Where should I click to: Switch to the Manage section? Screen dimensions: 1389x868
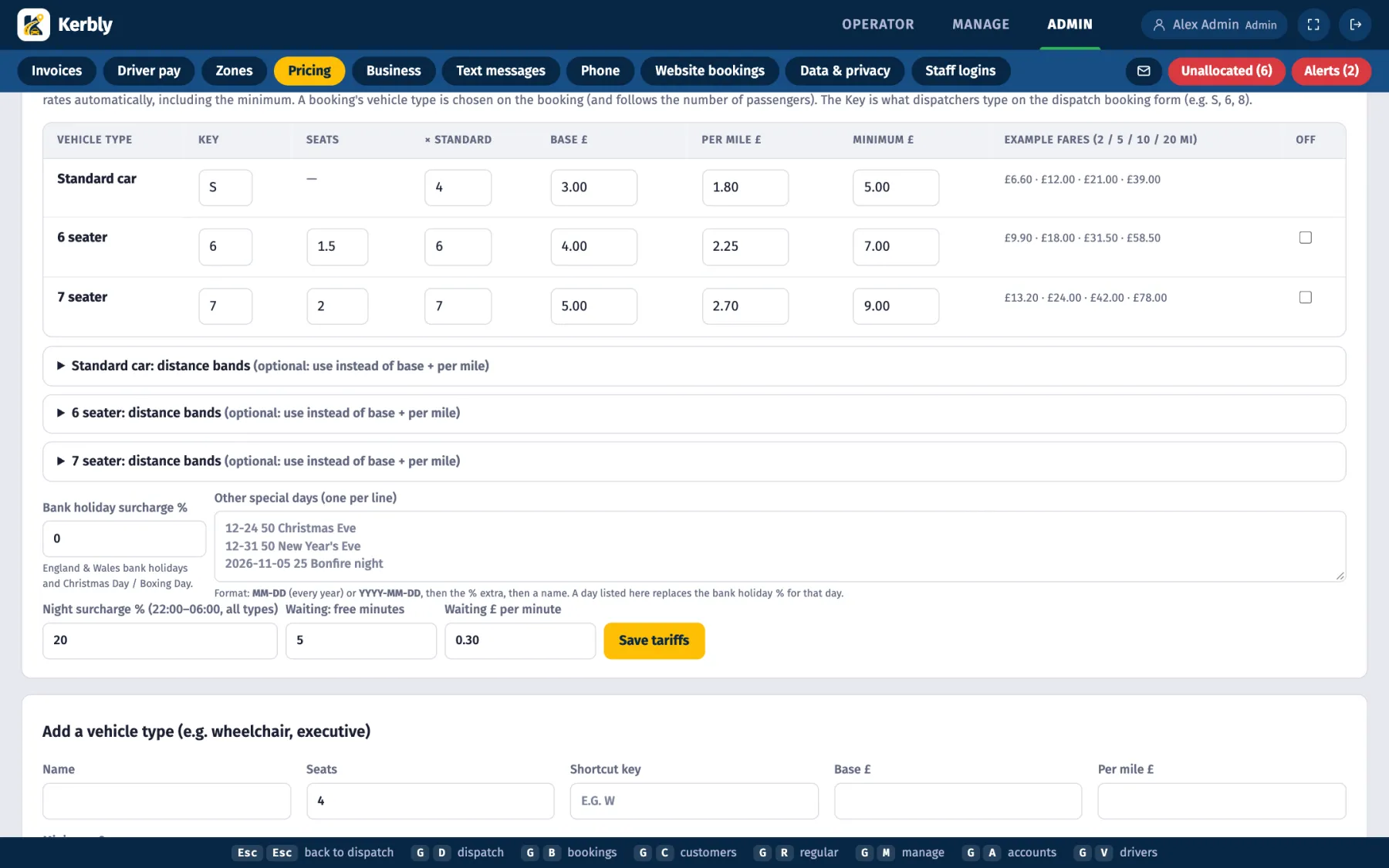point(981,25)
